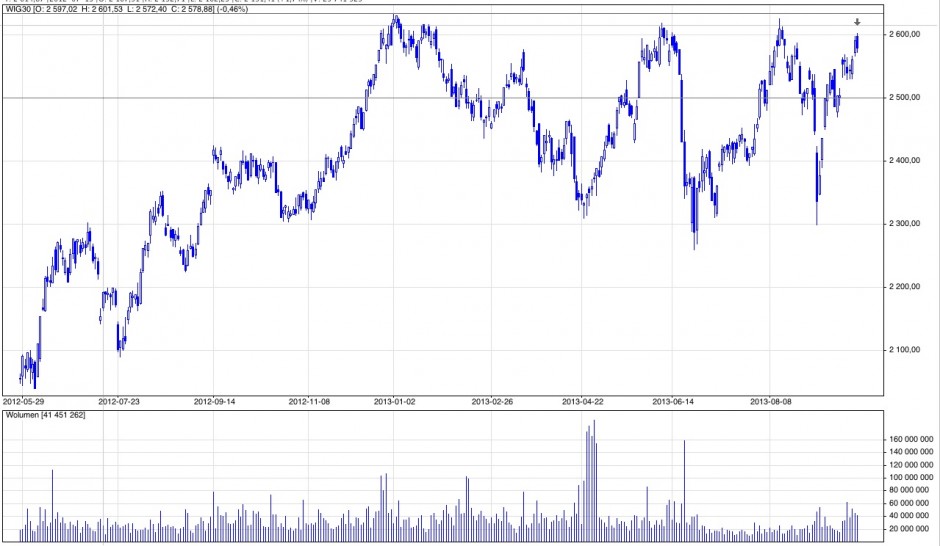Viewport: 940px width, 546px height.
Task: Click the 2 100,00 price axis label
Action: point(908,350)
